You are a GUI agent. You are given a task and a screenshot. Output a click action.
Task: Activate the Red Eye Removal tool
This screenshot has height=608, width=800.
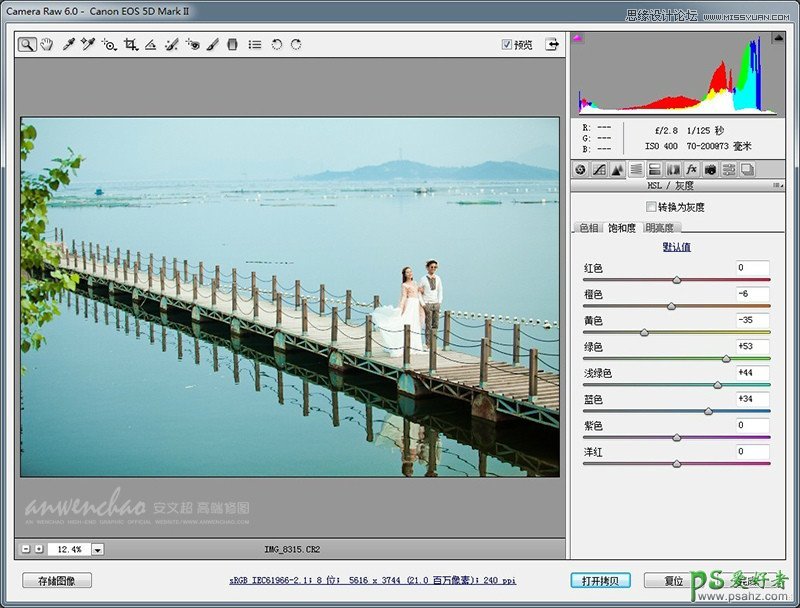click(x=192, y=45)
